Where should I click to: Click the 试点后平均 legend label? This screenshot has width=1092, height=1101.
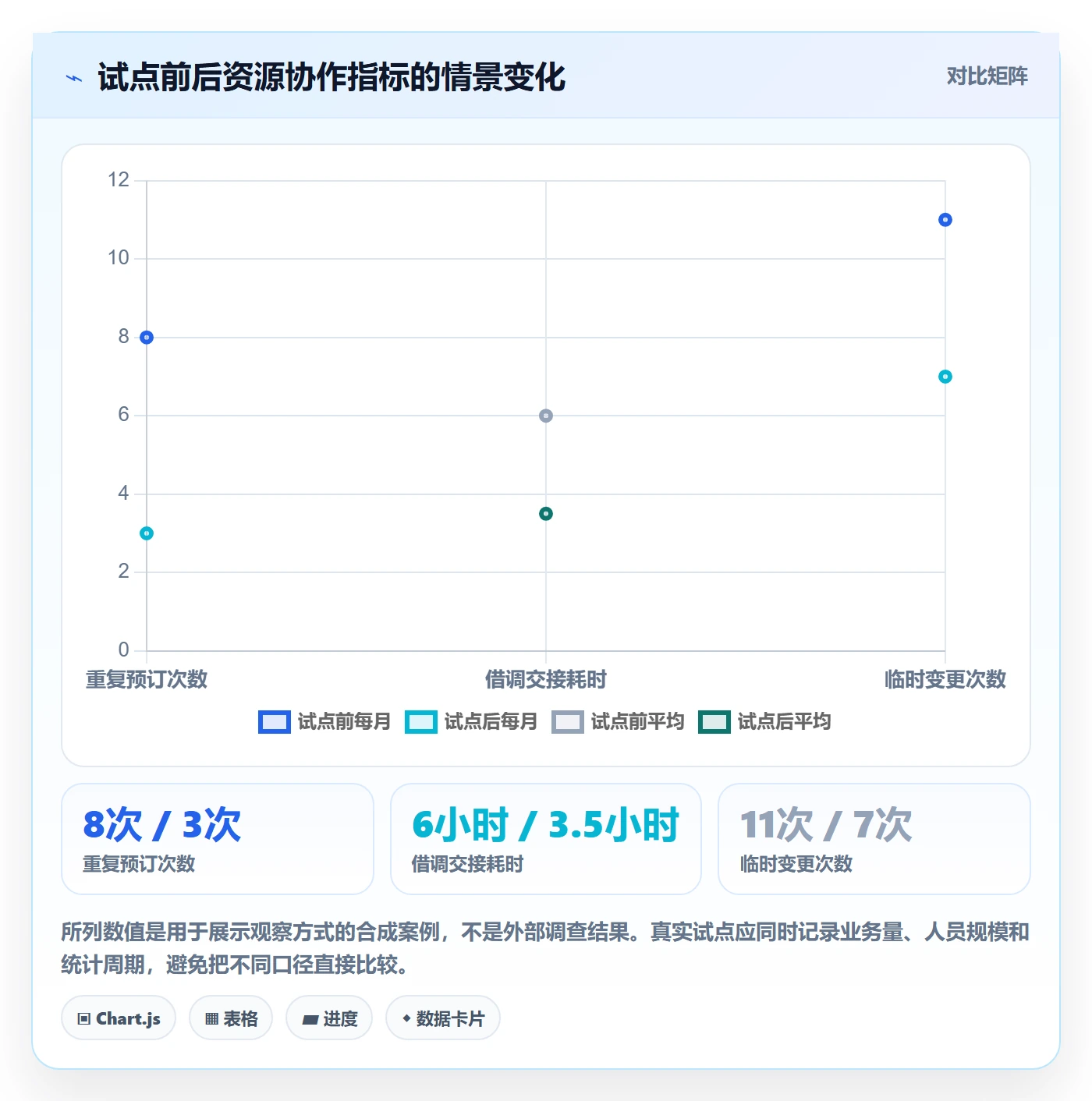point(784,722)
